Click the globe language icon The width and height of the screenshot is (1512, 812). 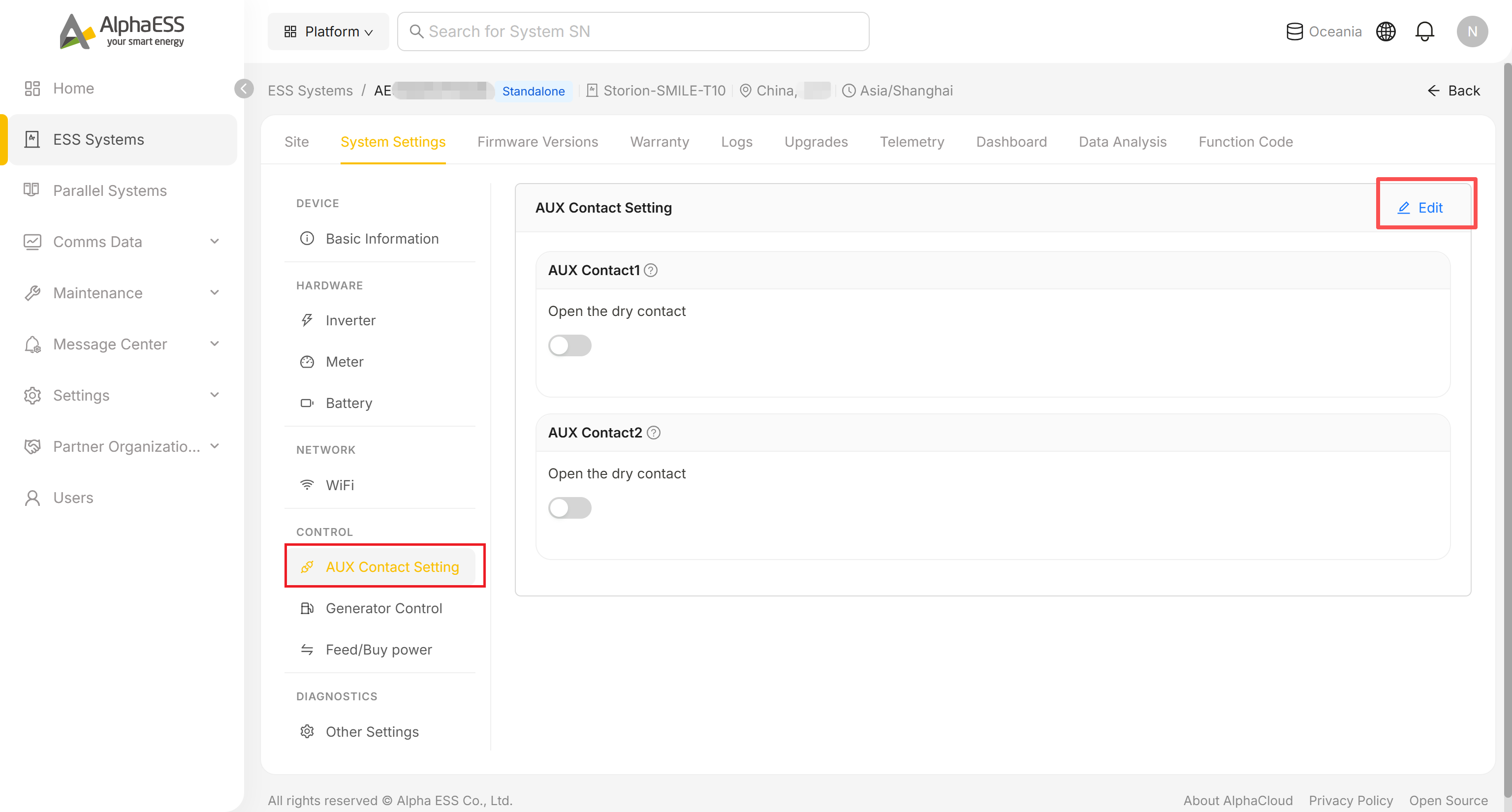(x=1386, y=31)
